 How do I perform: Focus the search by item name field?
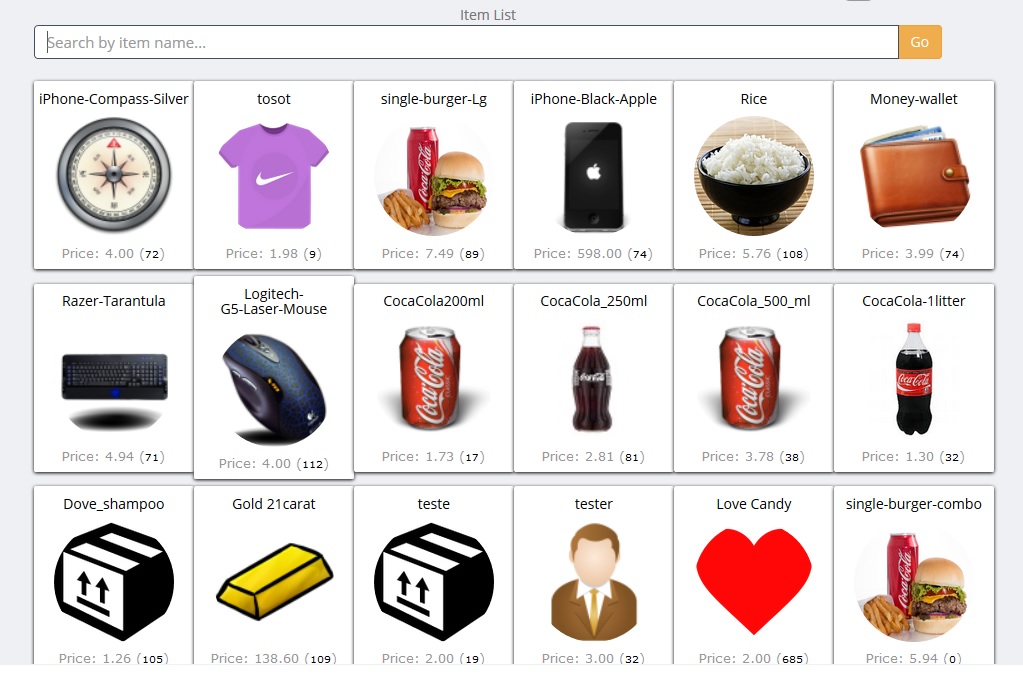tap(466, 42)
